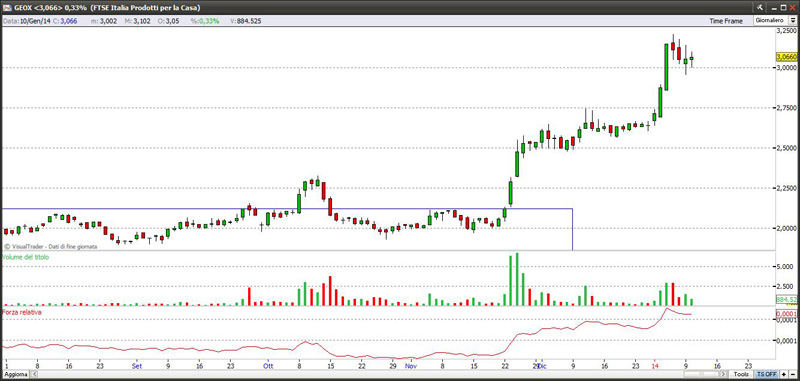
Task: Open the hammer settings icon in title bar
Action: [759, 7]
